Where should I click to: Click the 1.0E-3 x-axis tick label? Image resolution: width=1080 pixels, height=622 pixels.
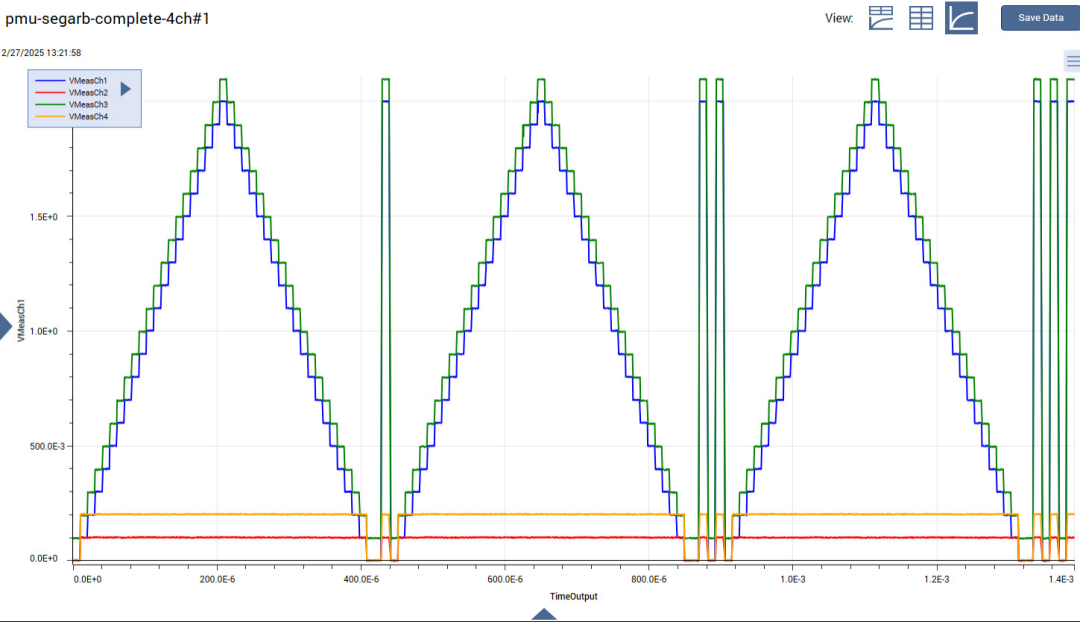793,579
